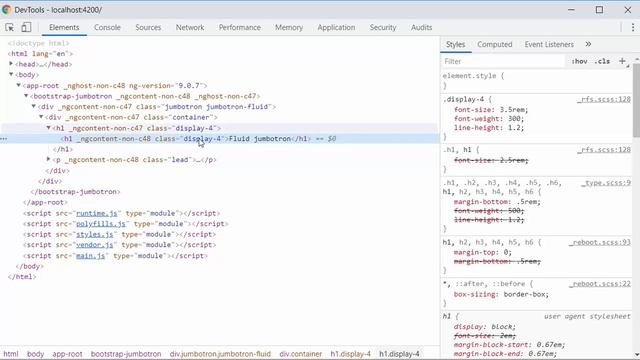Focus the Styles Filter input field
The width and height of the screenshot is (640, 360).
(x=503, y=61)
